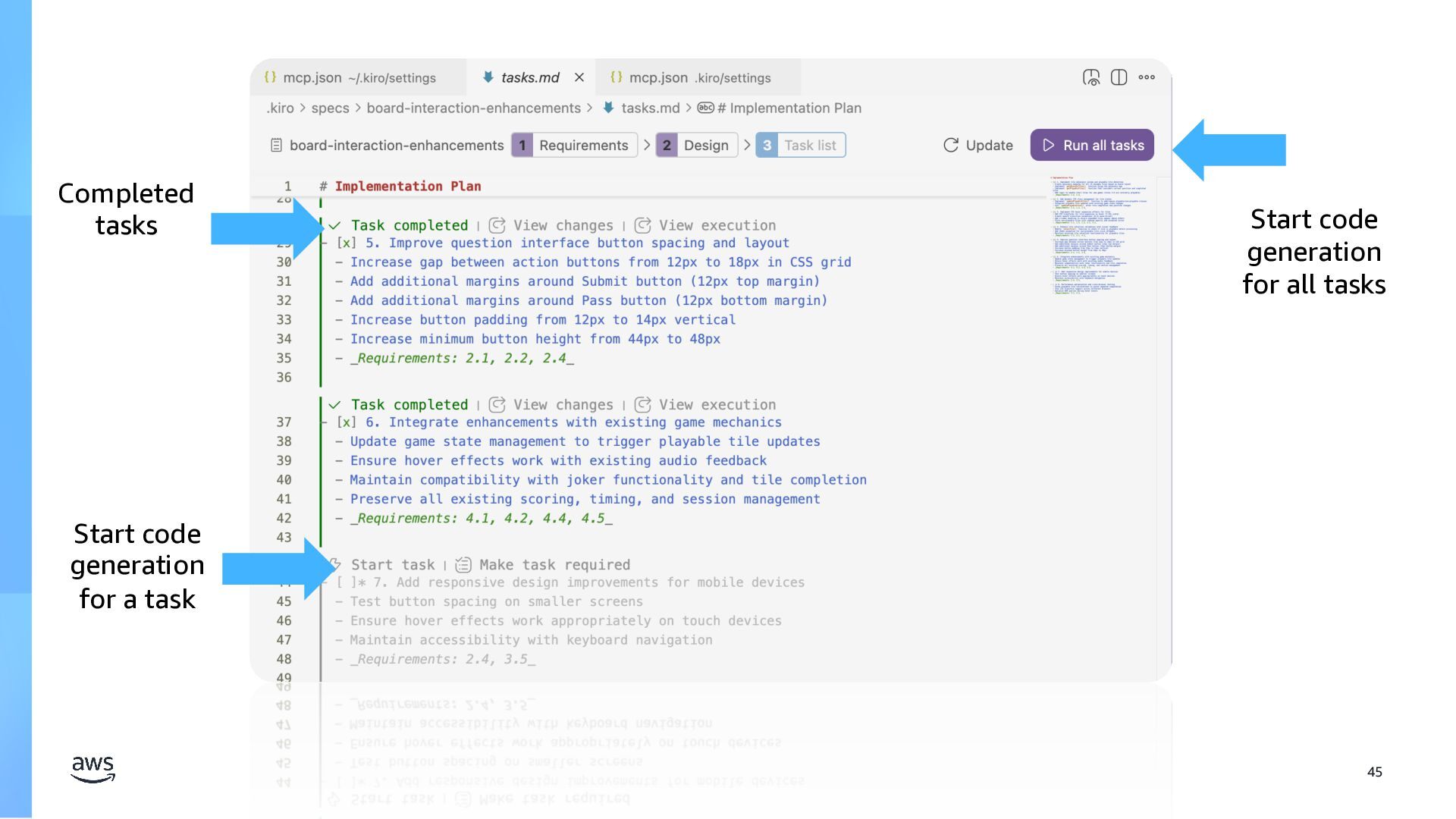
Task: Collapse the task 6 section fold marker
Action: [324, 422]
